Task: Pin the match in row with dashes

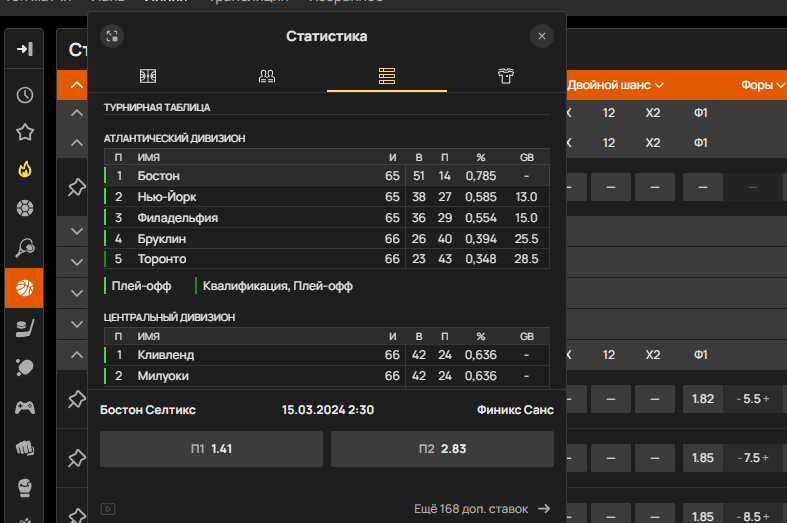Action: point(76,187)
